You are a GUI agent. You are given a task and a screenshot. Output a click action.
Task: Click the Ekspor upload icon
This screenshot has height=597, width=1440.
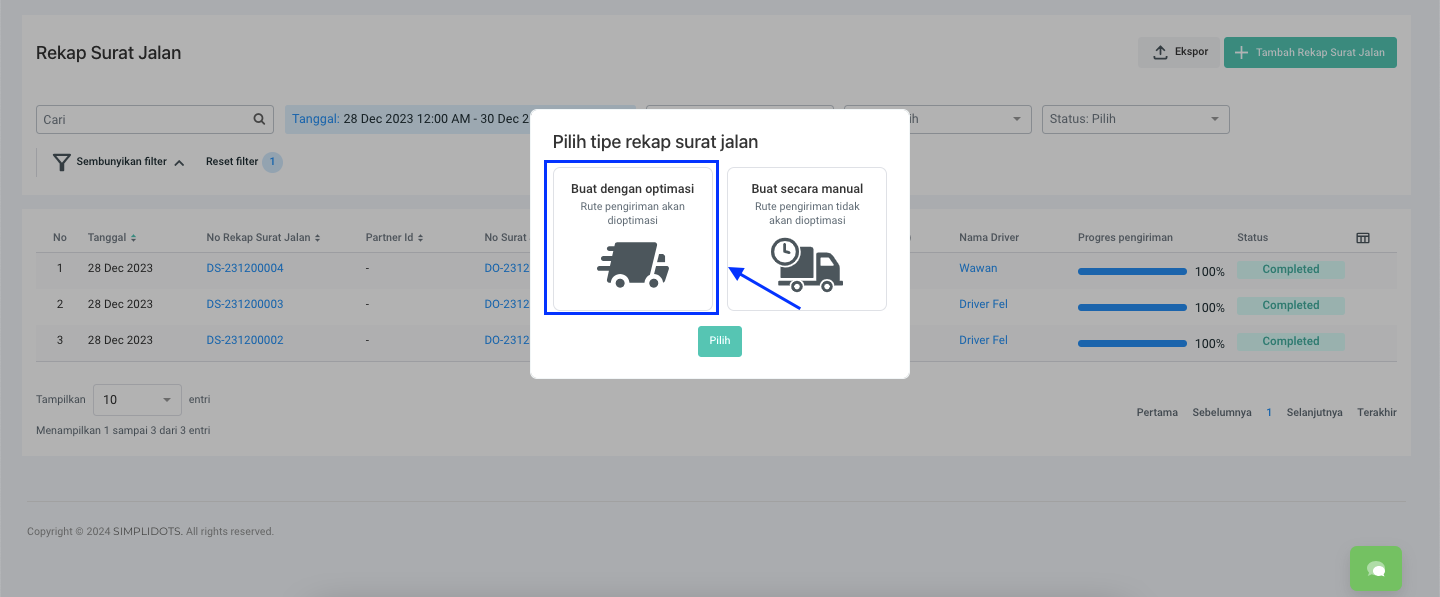[1160, 53]
